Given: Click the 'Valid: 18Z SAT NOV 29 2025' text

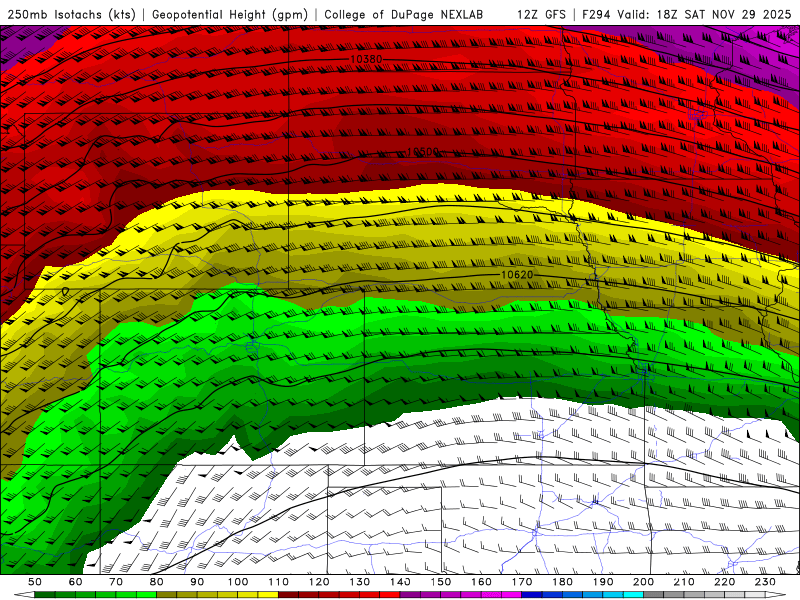Looking at the screenshot, I should click(x=704, y=14).
